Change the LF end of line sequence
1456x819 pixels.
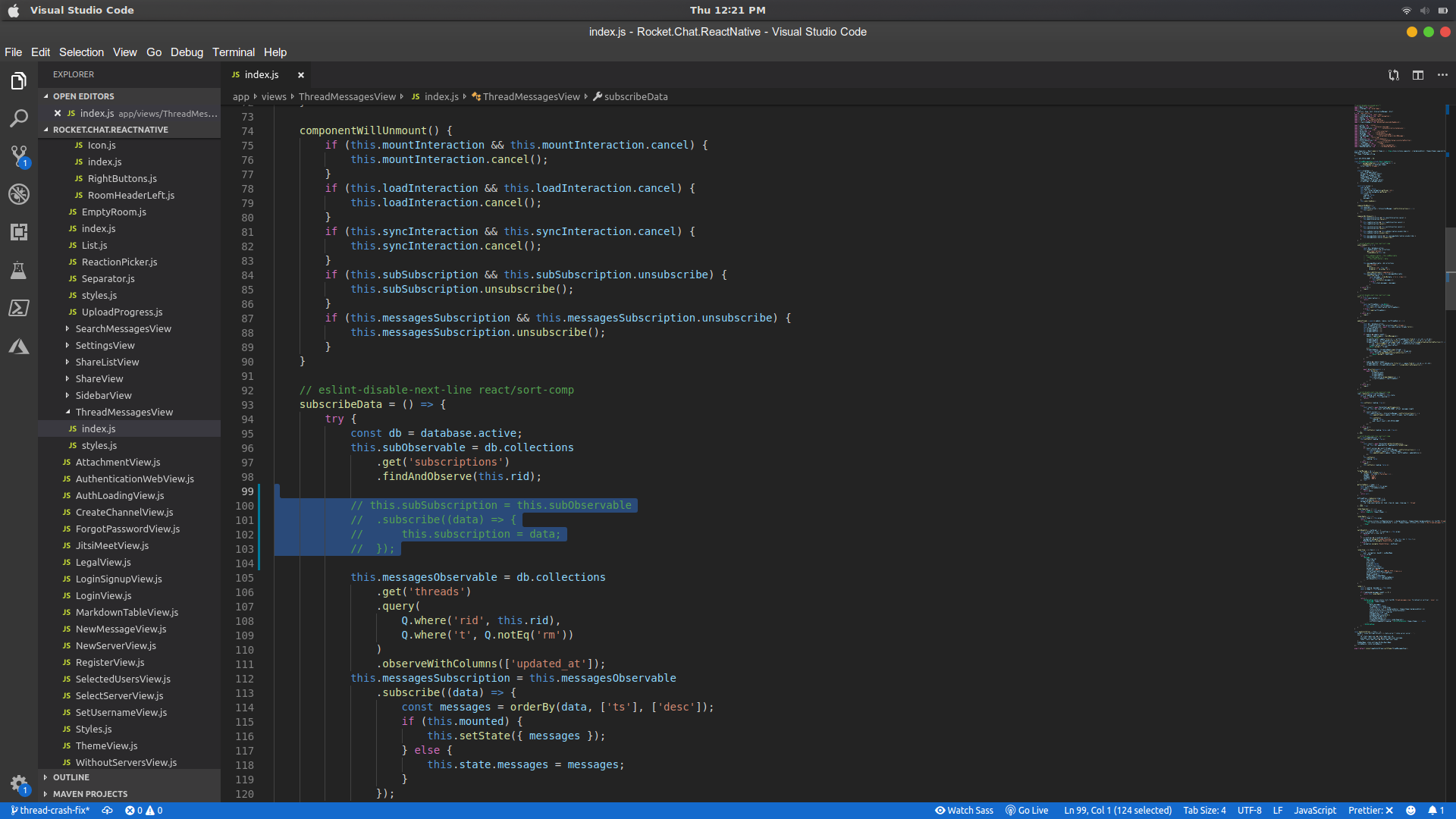click(1278, 811)
